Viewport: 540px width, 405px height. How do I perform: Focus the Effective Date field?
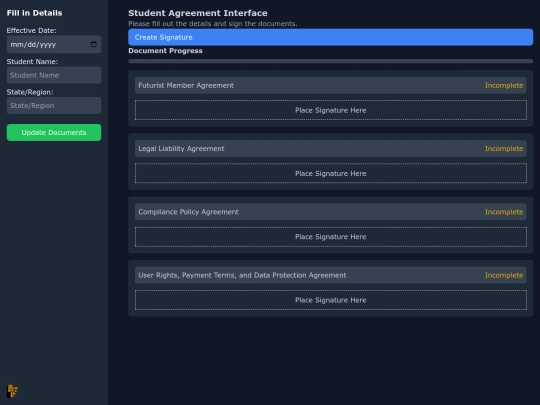point(54,44)
